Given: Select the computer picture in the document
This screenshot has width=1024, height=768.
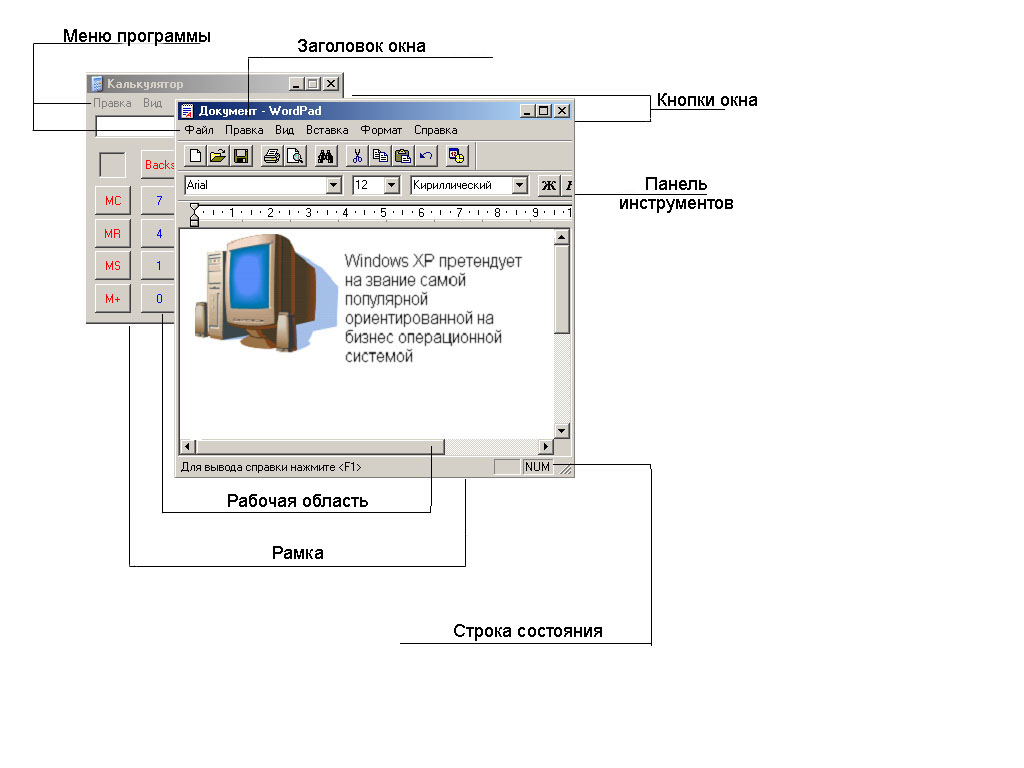Looking at the screenshot, I should (265, 293).
